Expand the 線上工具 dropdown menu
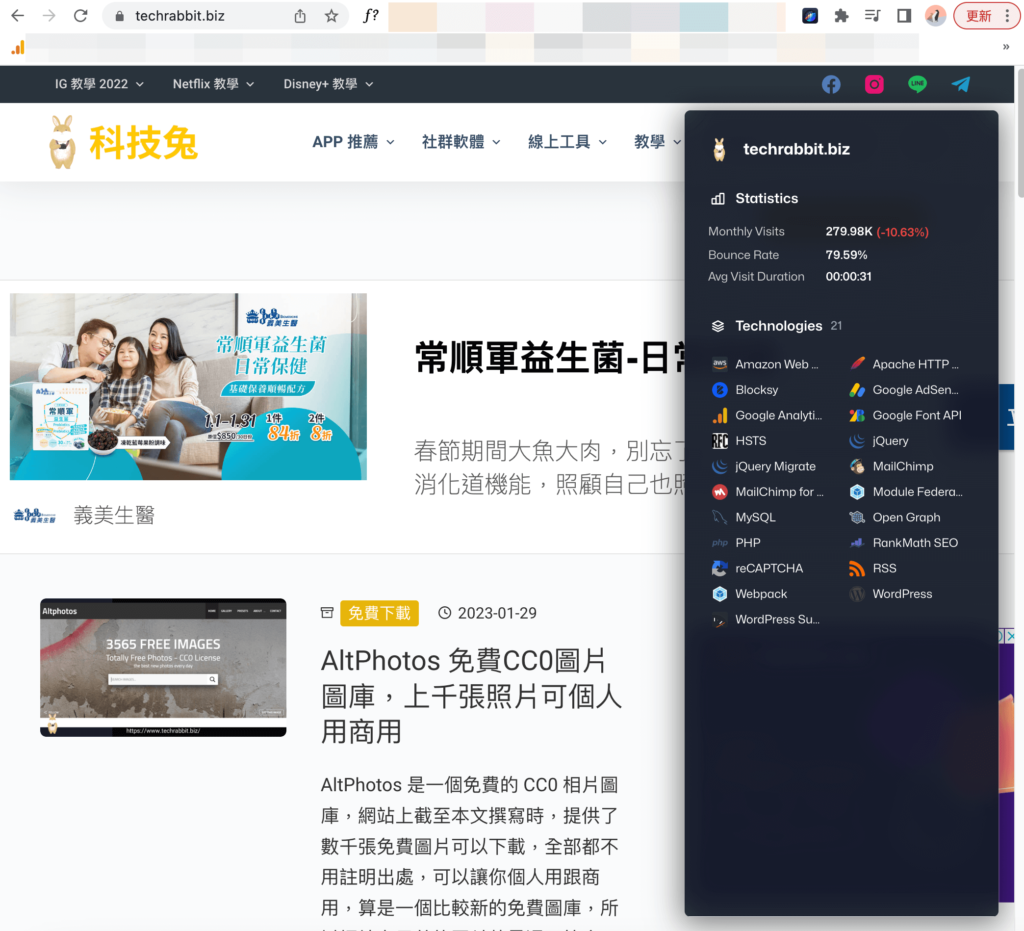 tap(568, 142)
